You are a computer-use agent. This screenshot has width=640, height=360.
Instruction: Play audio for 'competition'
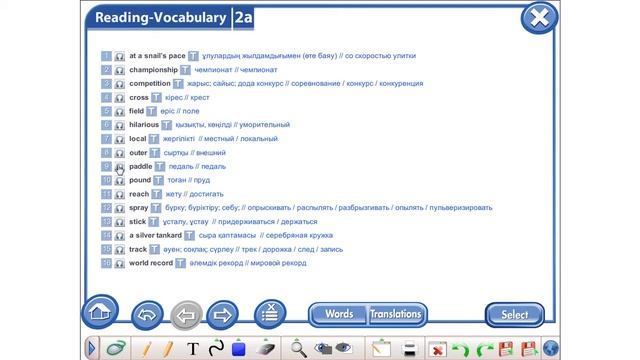click(119, 84)
